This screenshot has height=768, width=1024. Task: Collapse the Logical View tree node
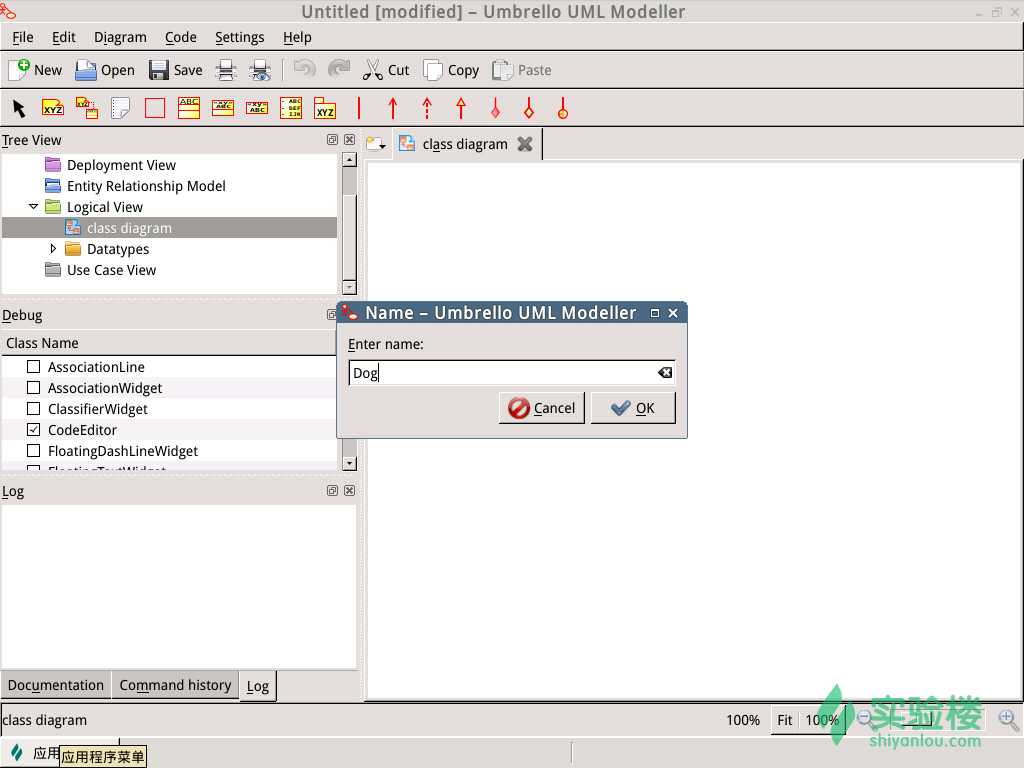(x=33, y=206)
